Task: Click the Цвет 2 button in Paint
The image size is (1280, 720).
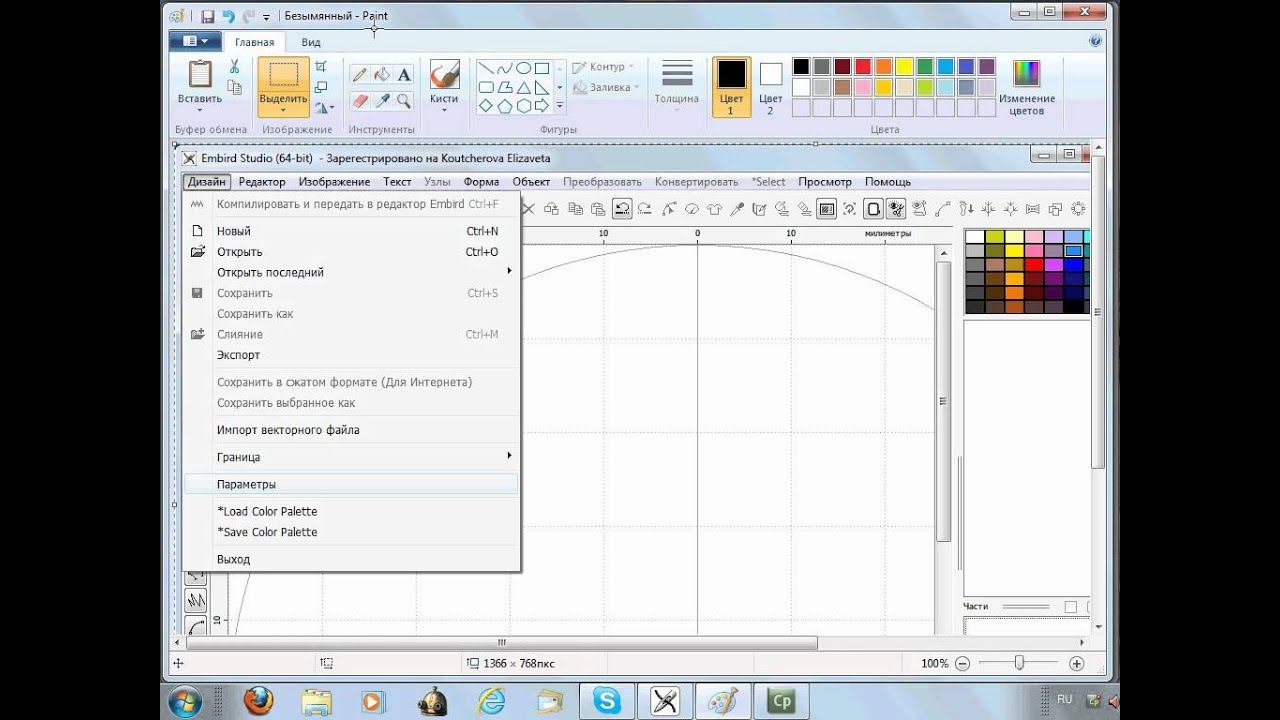Action: coord(770,86)
